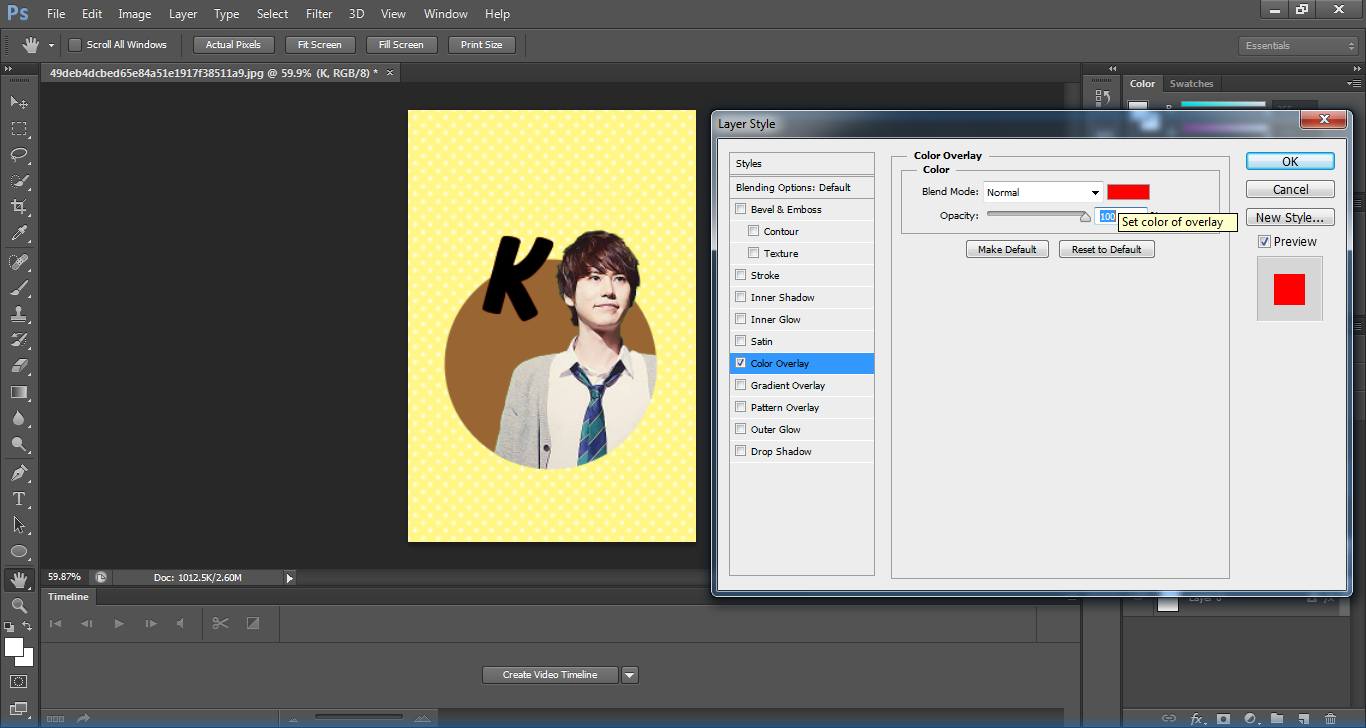Image resolution: width=1366 pixels, height=728 pixels.
Task: Uncheck the Preview checkbox
Action: pyautogui.click(x=1264, y=242)
